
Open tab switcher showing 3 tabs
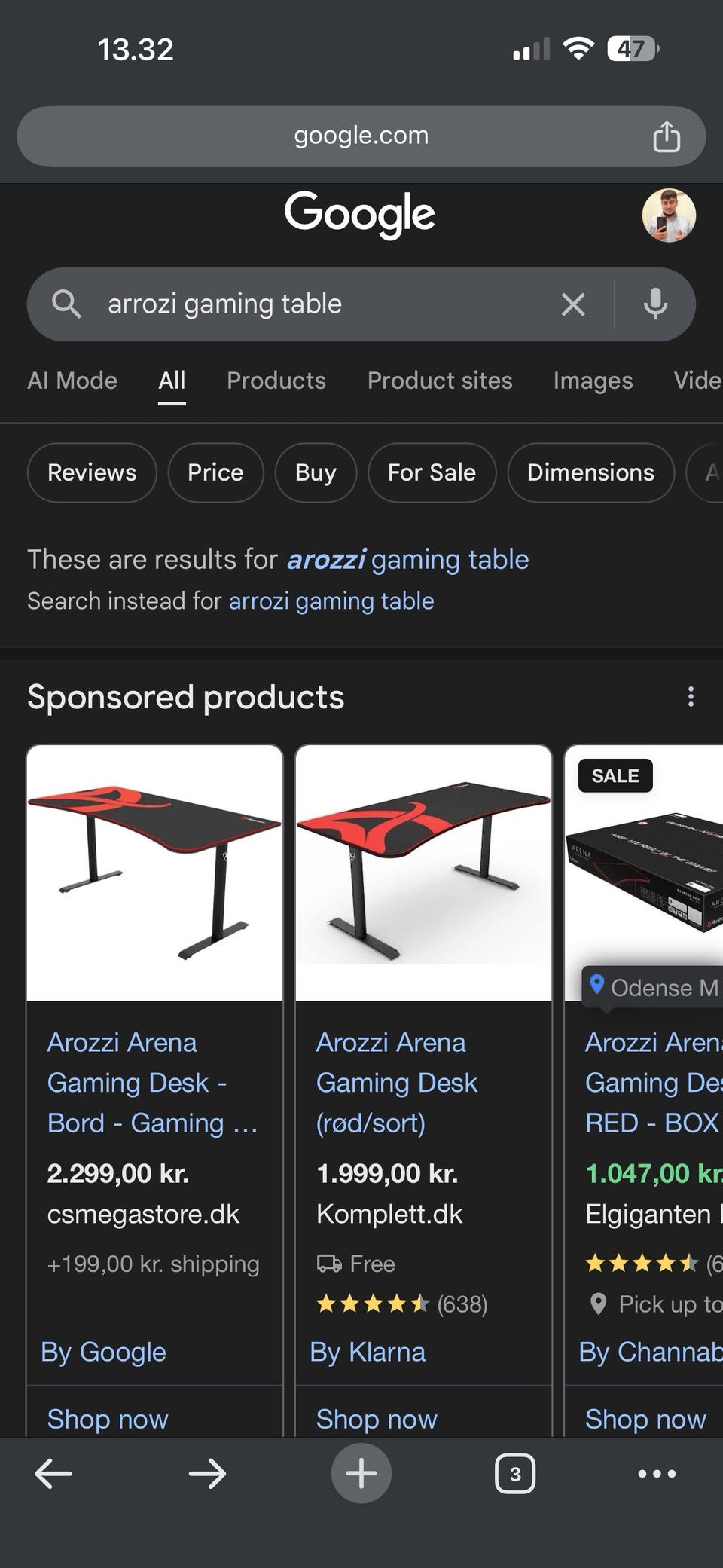[515, 1473]
